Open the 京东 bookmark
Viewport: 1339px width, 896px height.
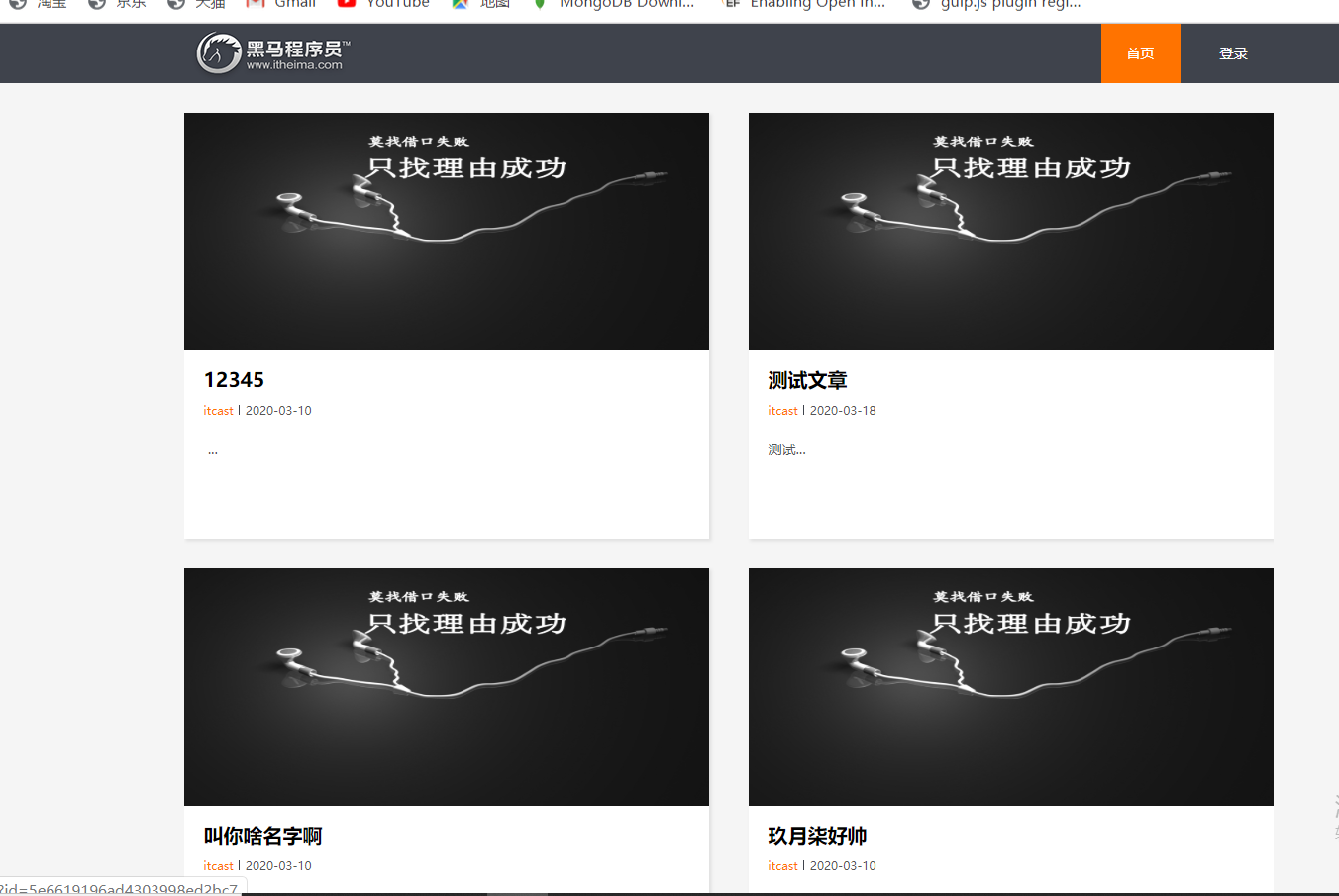tap(119, 5)
